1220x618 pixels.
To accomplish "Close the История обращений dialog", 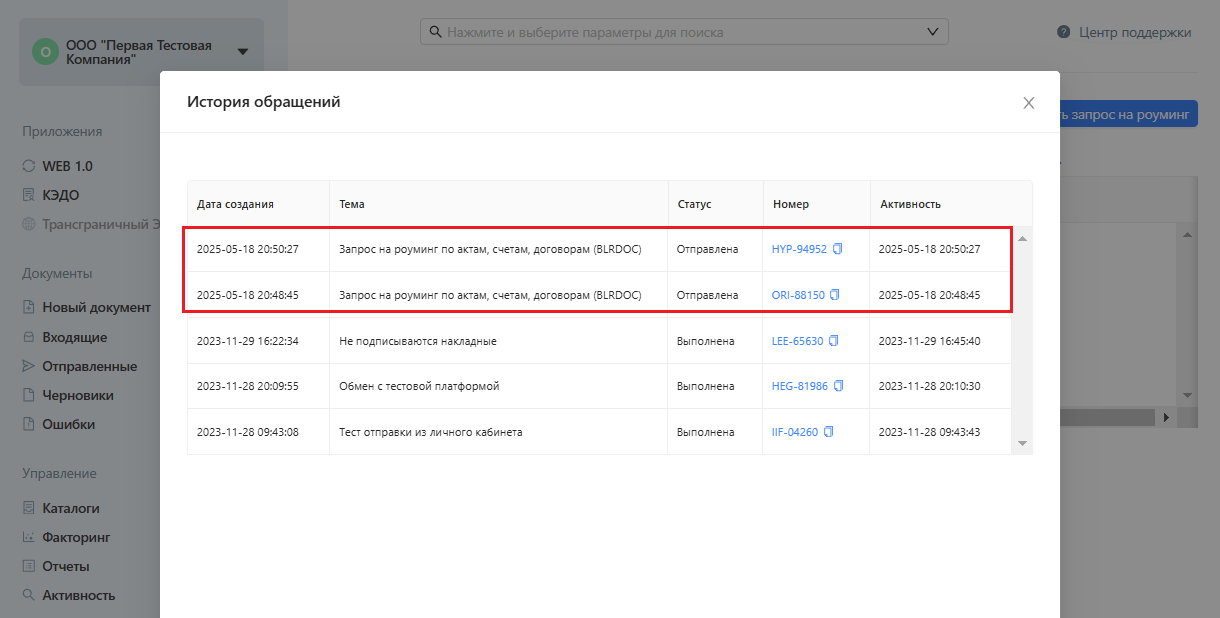I will (x=1029, y=103).
